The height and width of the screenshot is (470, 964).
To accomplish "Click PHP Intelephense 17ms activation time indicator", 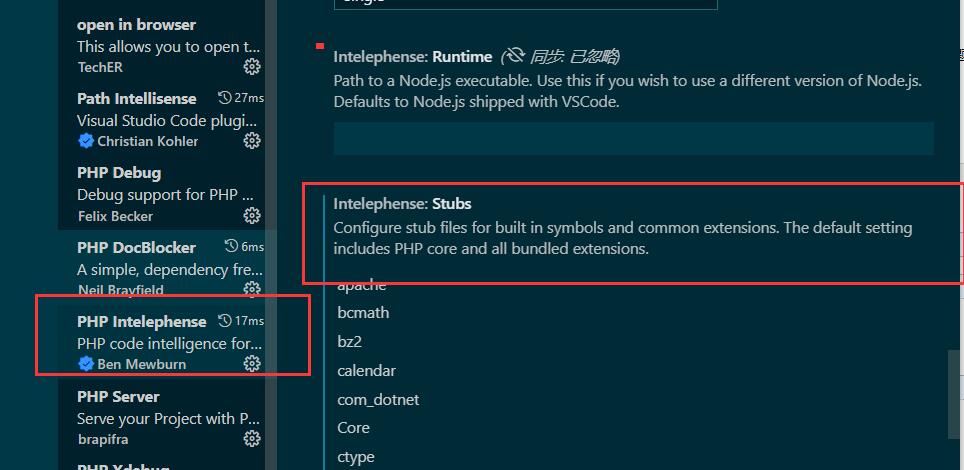I will (x=242, y=321).
